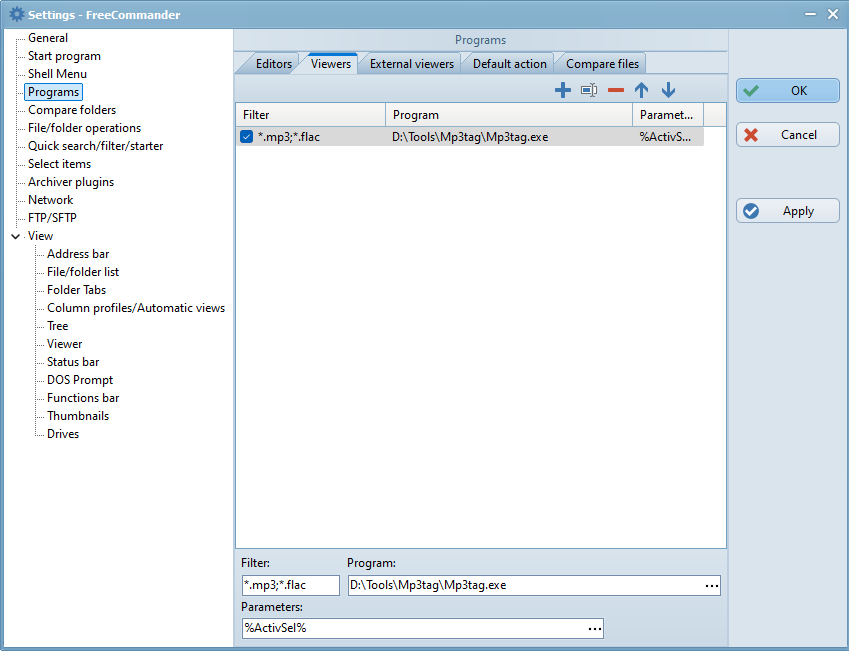Uncheck the *.mp3;*.flac viewer entry checkbox
The height and width of the screenshot is (651, 849).
click(247, 137)
